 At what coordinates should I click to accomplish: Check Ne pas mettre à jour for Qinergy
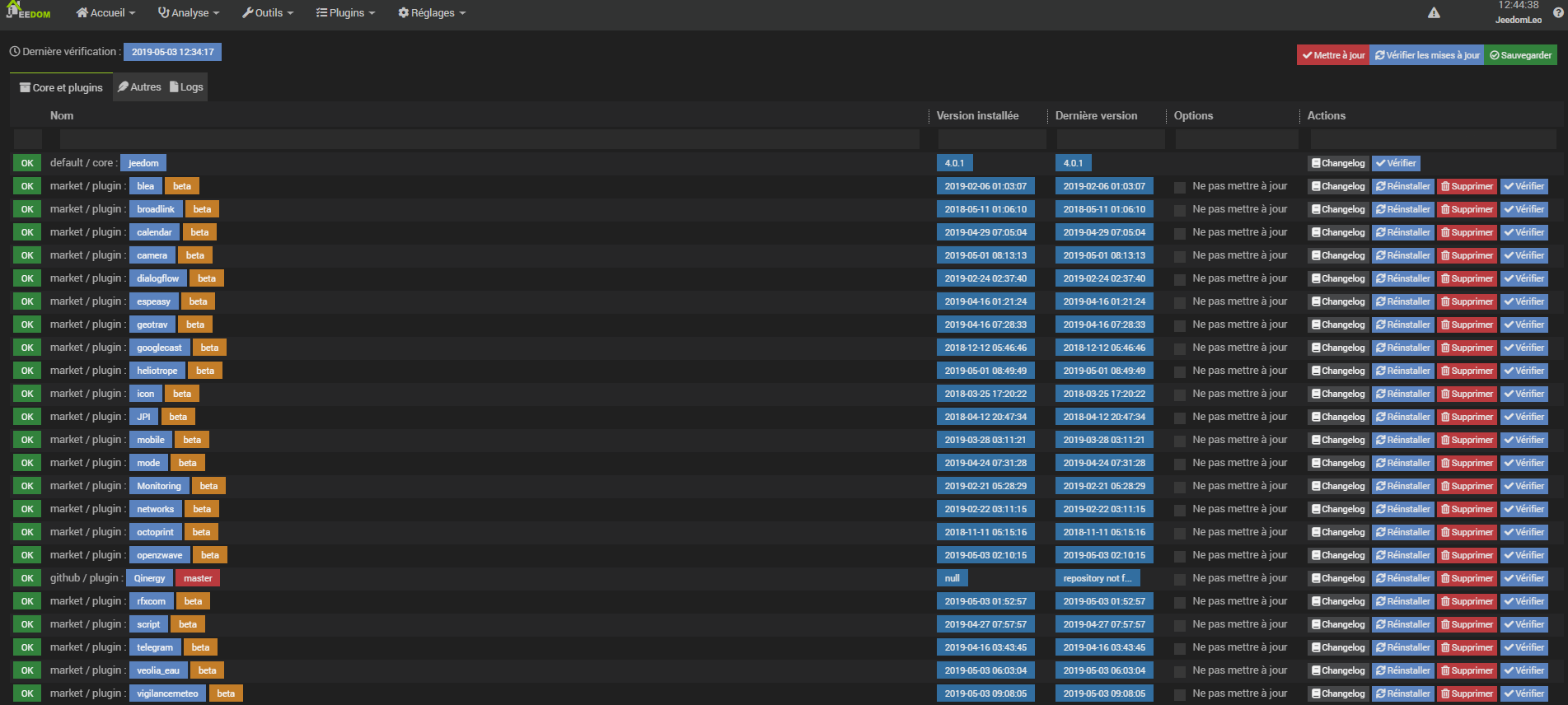(x=1180, y=580)
